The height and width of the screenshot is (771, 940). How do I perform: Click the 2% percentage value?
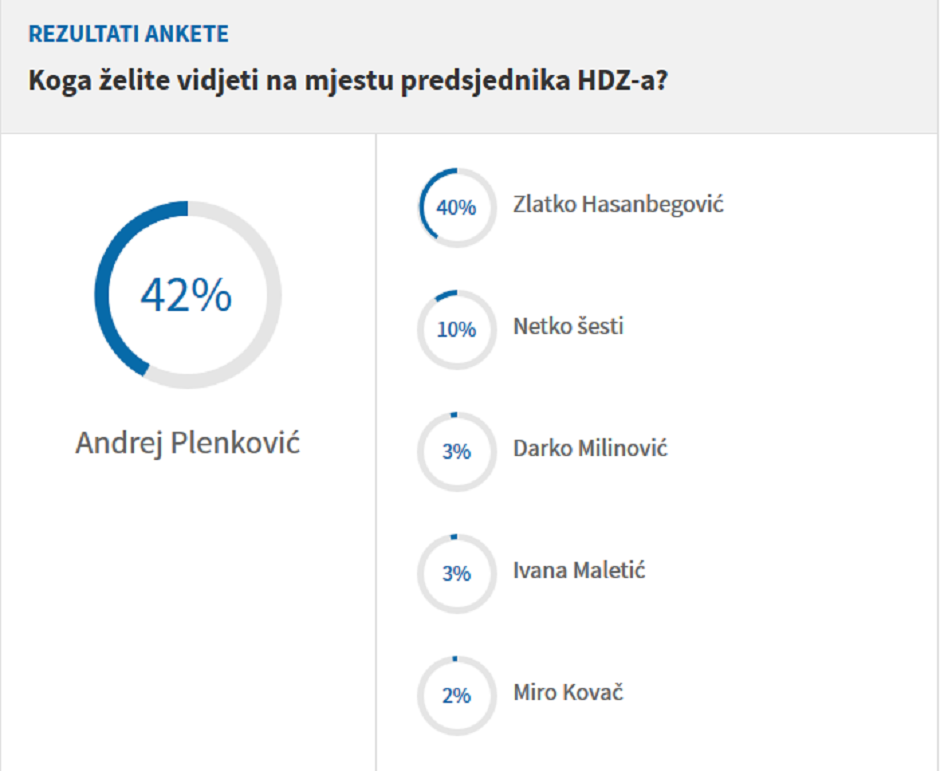point(457,696)
